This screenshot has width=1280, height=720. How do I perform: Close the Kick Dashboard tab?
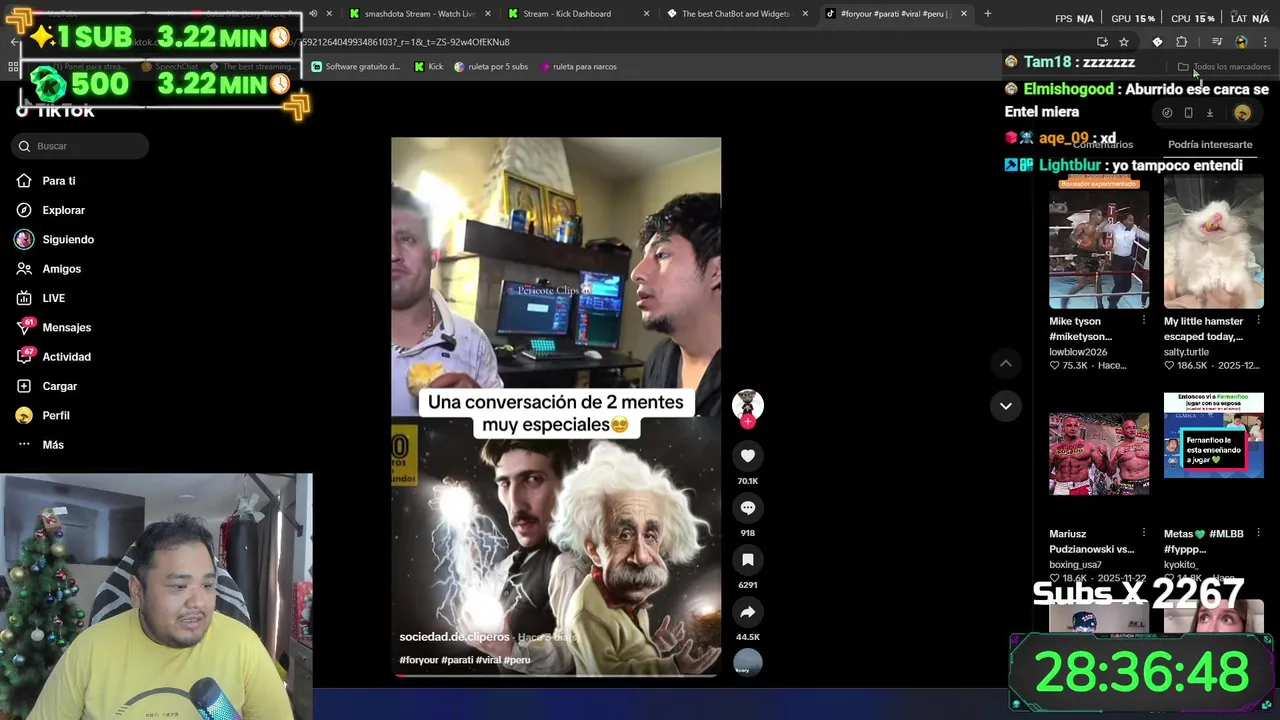click(x=646, y=14)
